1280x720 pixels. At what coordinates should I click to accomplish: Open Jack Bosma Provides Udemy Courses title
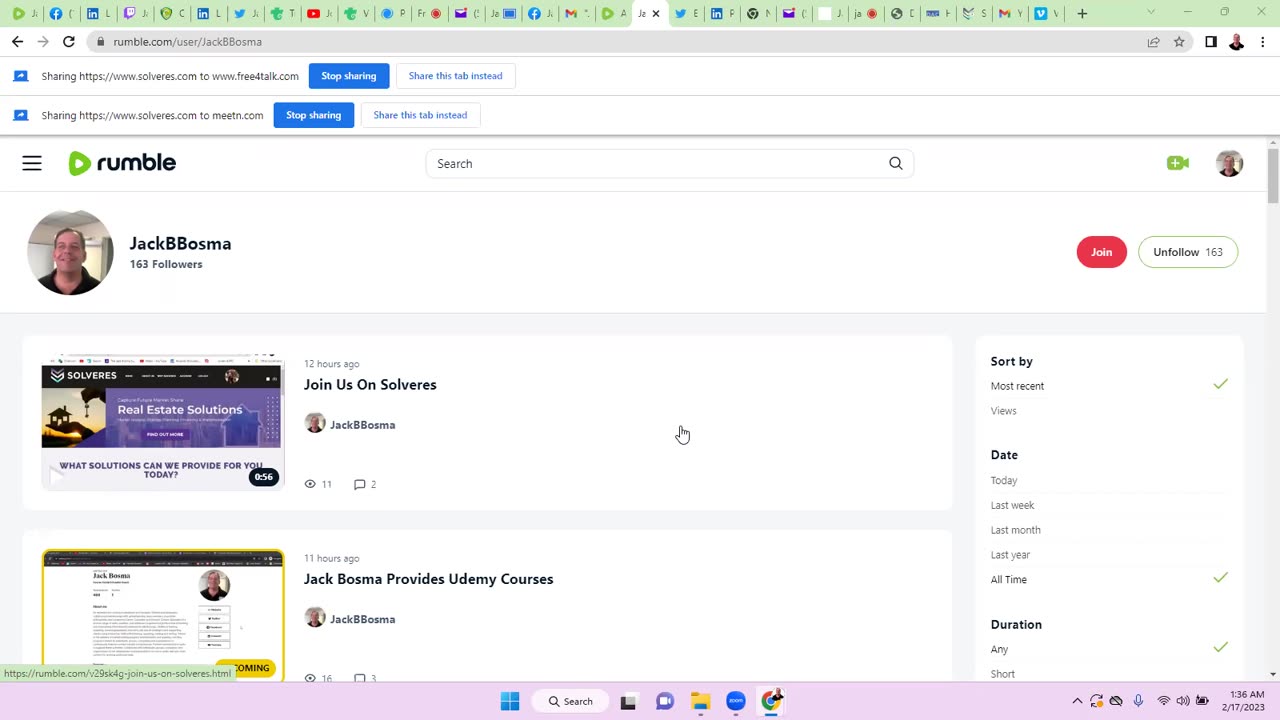[428, 579]
